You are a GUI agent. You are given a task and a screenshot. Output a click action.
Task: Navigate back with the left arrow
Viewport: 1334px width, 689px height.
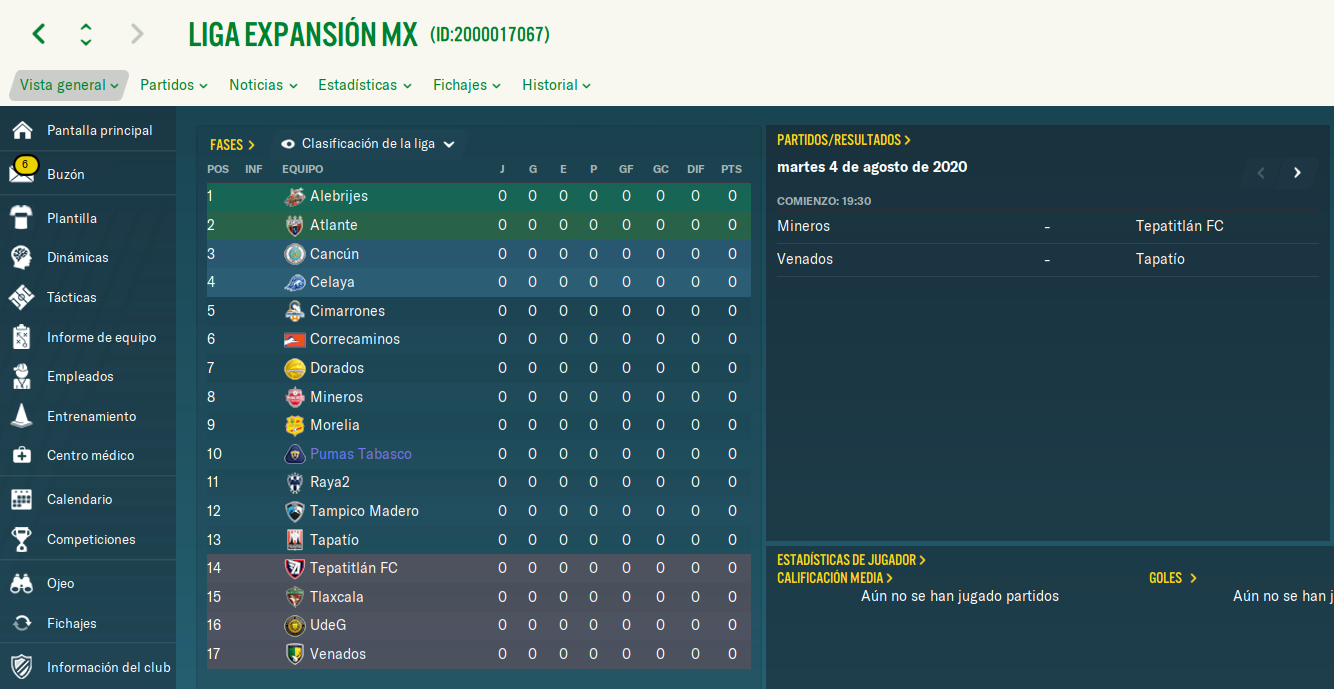tap(39, 34)
